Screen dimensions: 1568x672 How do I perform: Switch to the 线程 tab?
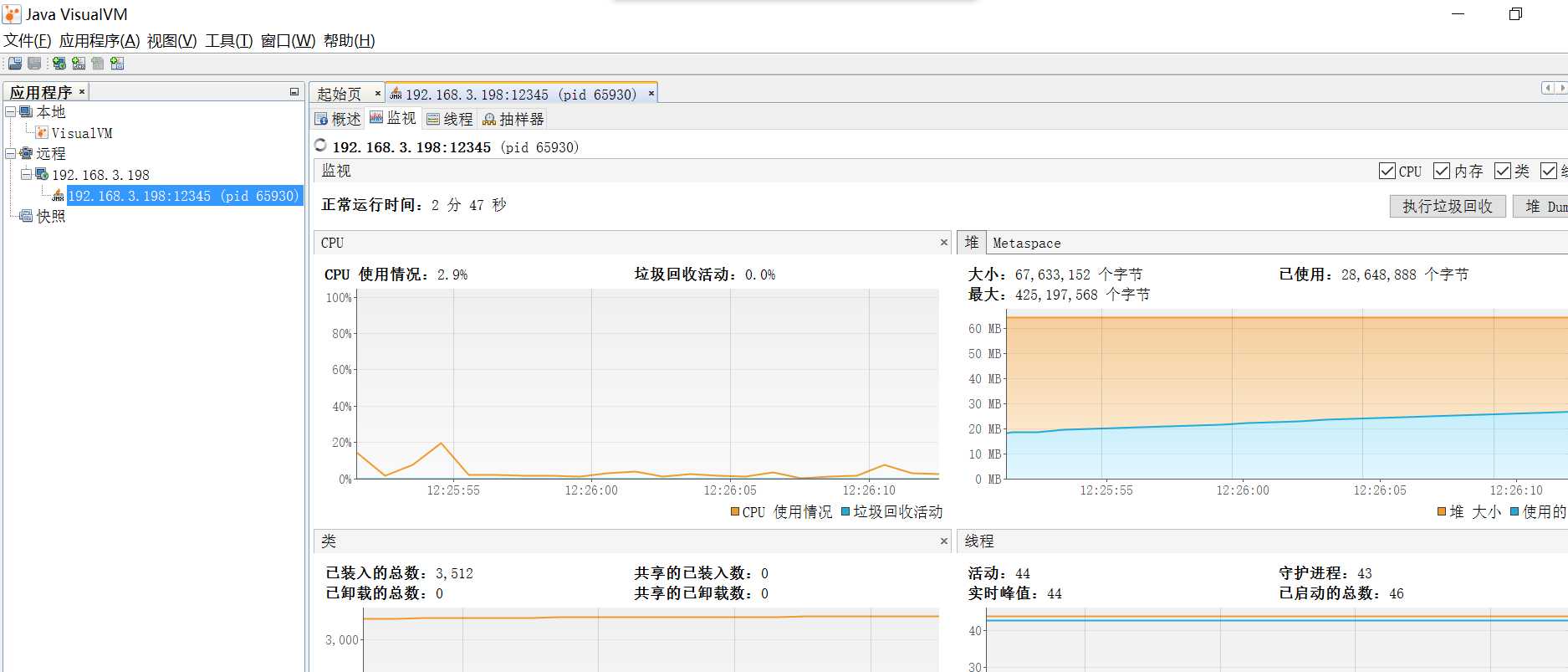point(450,119)
